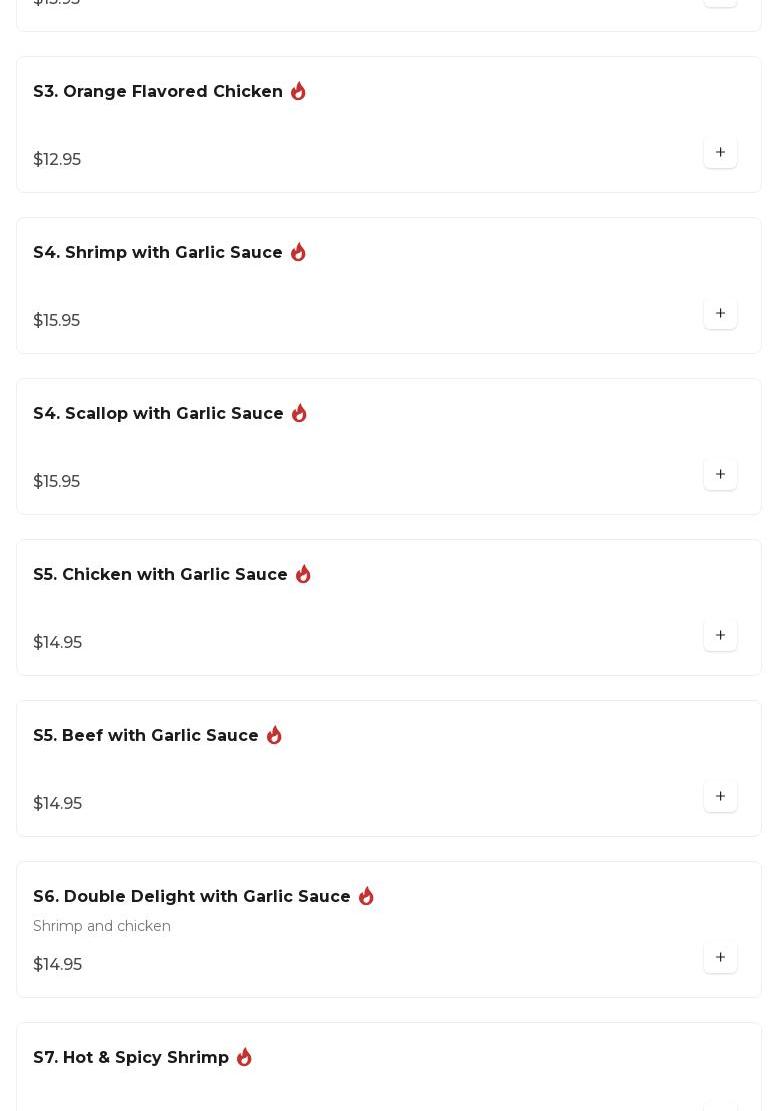Click spicy flame icon beside Orange Flavored Chicken

[x=298, y=91]
